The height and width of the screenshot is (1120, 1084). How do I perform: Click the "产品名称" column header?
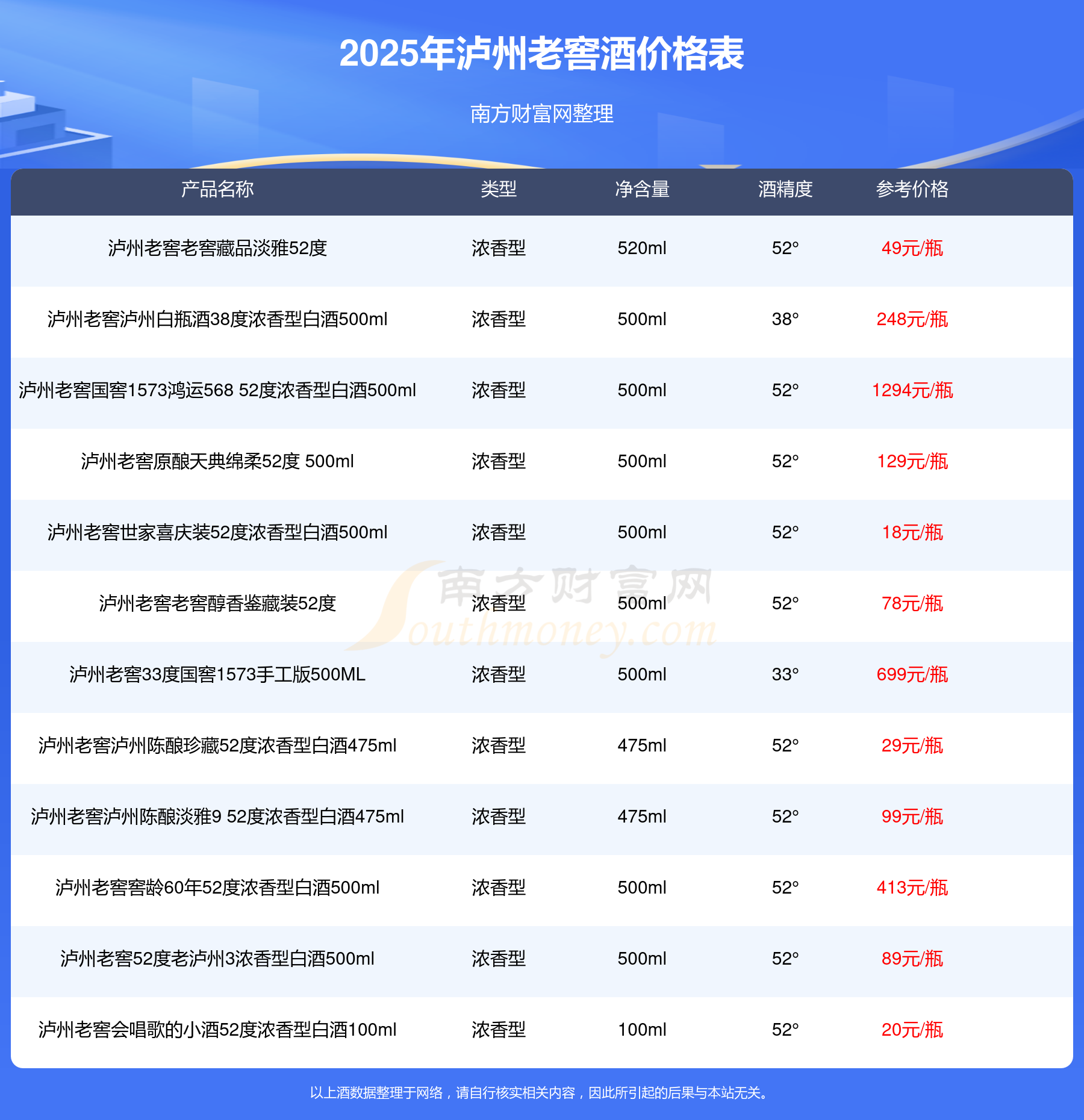(x=217, y=189)
